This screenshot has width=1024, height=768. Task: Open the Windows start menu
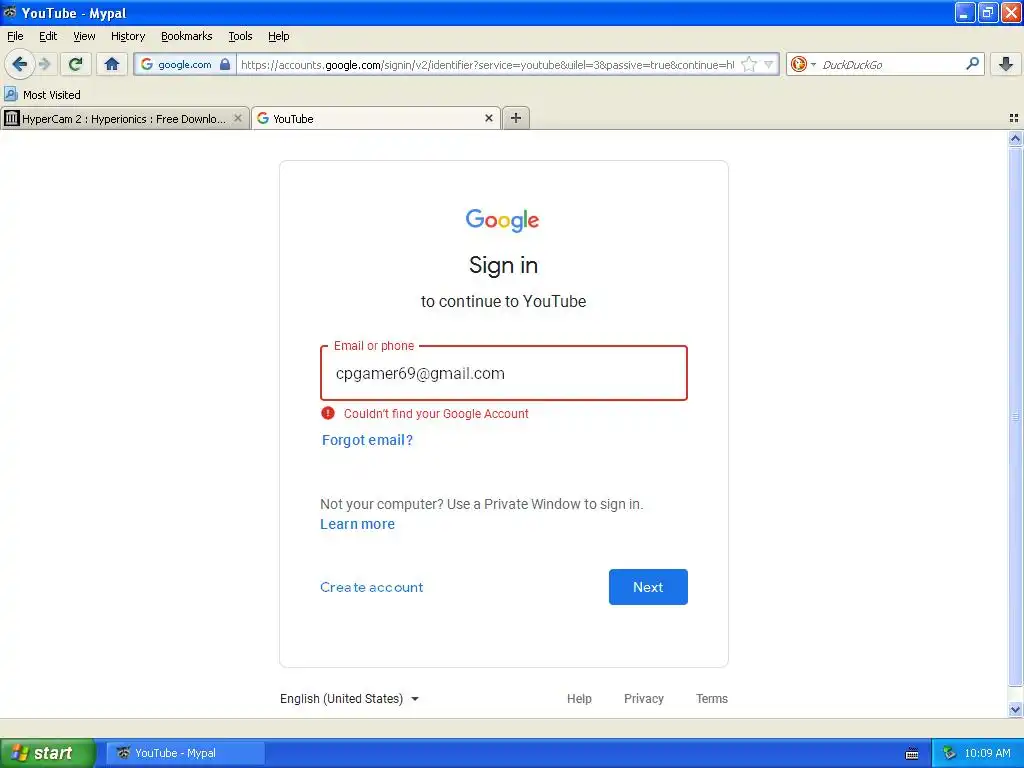click(48, 753)
